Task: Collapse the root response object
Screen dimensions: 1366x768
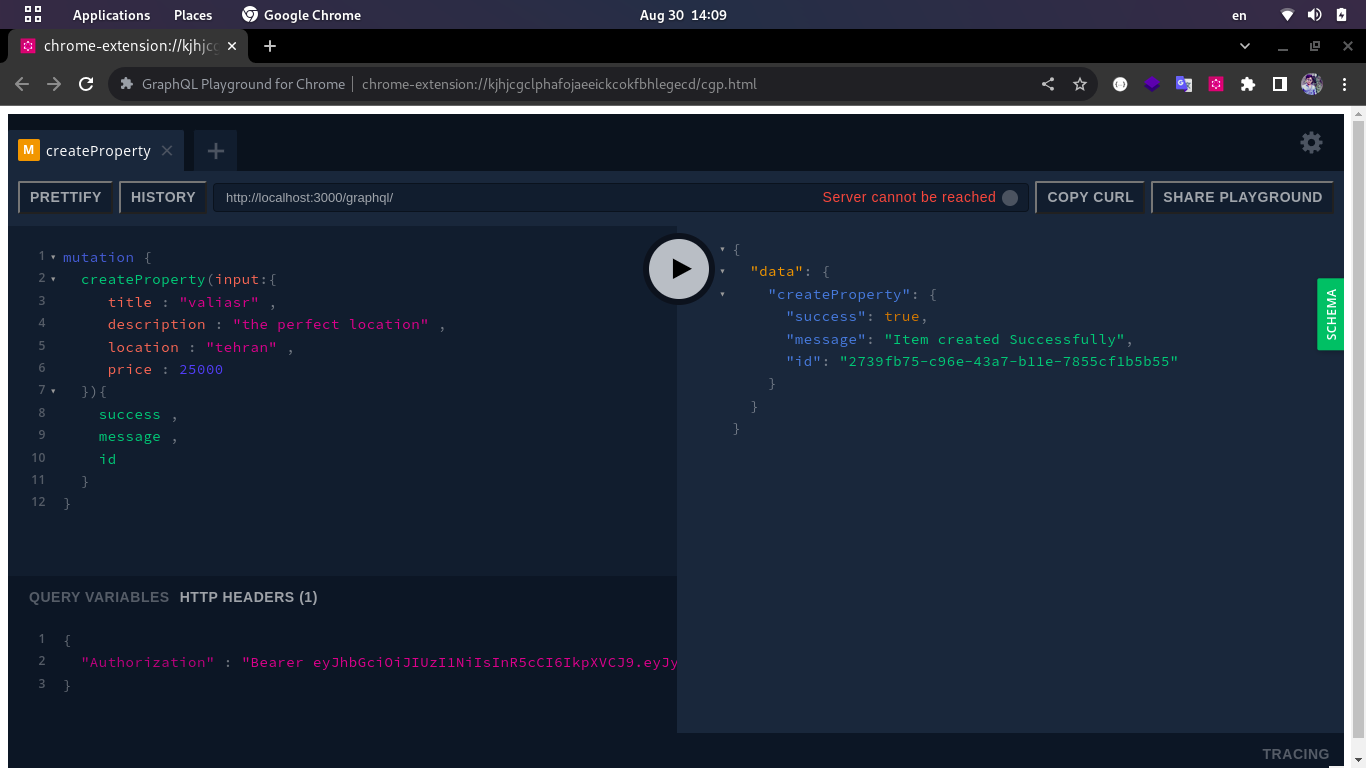Action: click(722, 249)
